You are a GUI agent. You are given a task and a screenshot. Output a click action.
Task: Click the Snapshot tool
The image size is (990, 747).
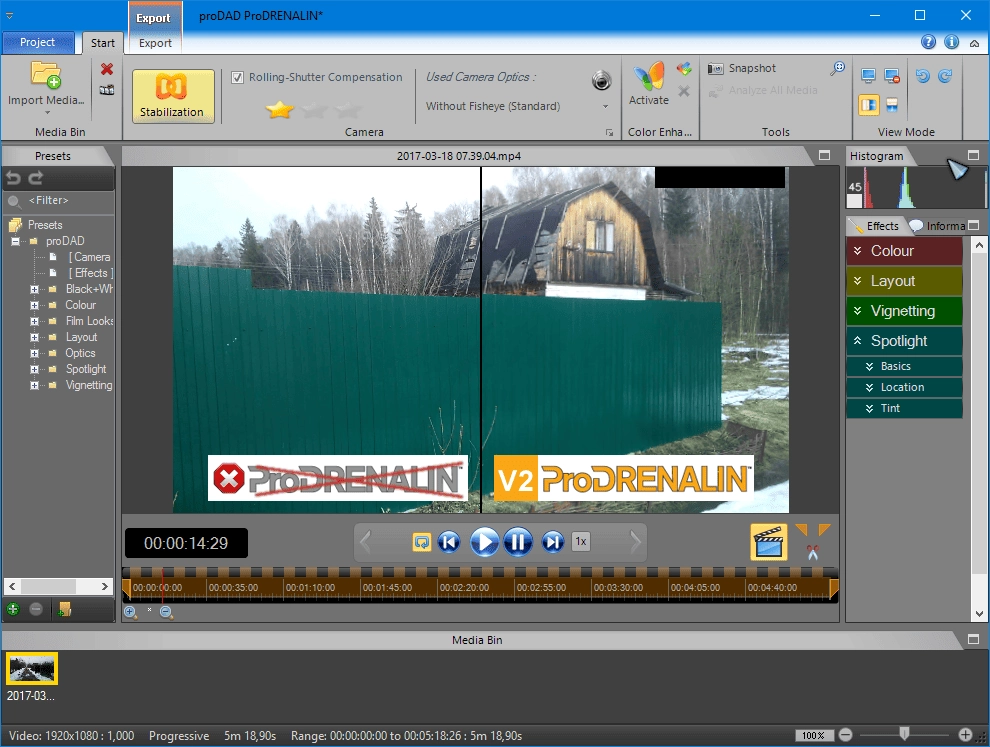[742, 68]
